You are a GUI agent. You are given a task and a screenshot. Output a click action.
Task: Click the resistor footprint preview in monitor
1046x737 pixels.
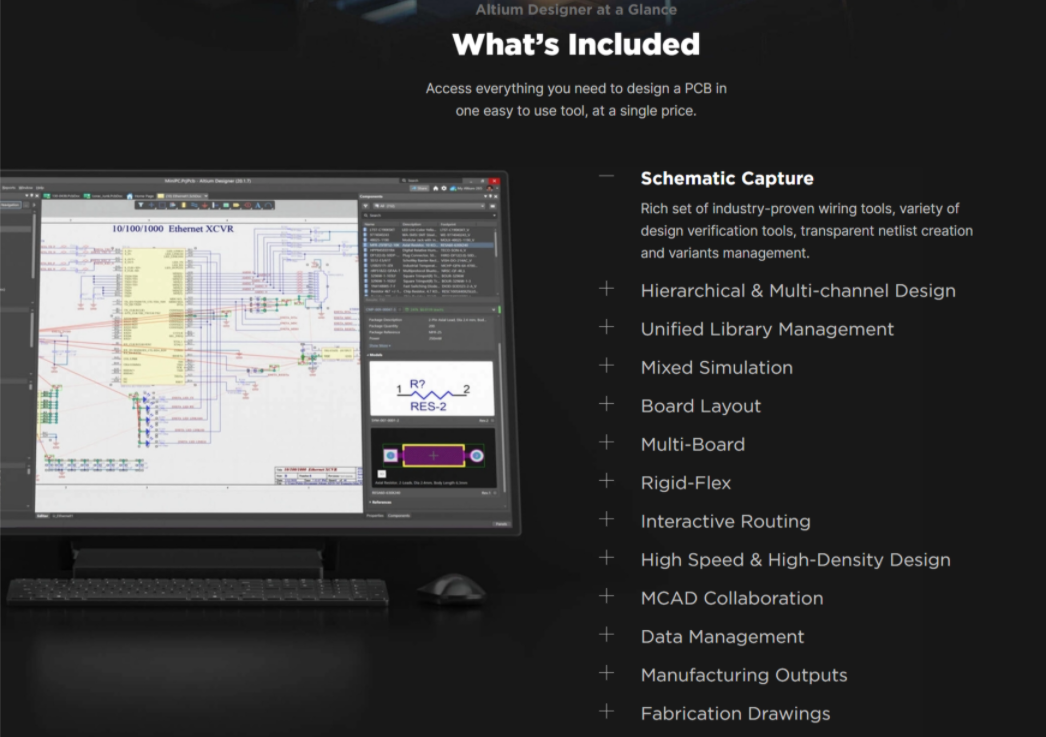pyautogui.click(x=433, y=456)
